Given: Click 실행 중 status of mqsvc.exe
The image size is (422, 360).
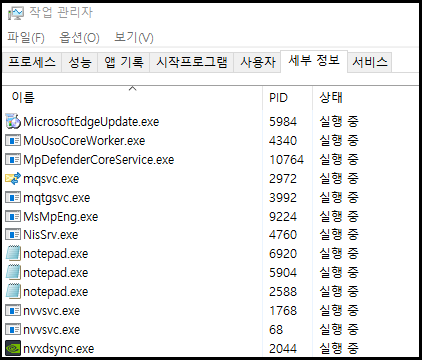Looking at the screenshot, I should [339, 179].
